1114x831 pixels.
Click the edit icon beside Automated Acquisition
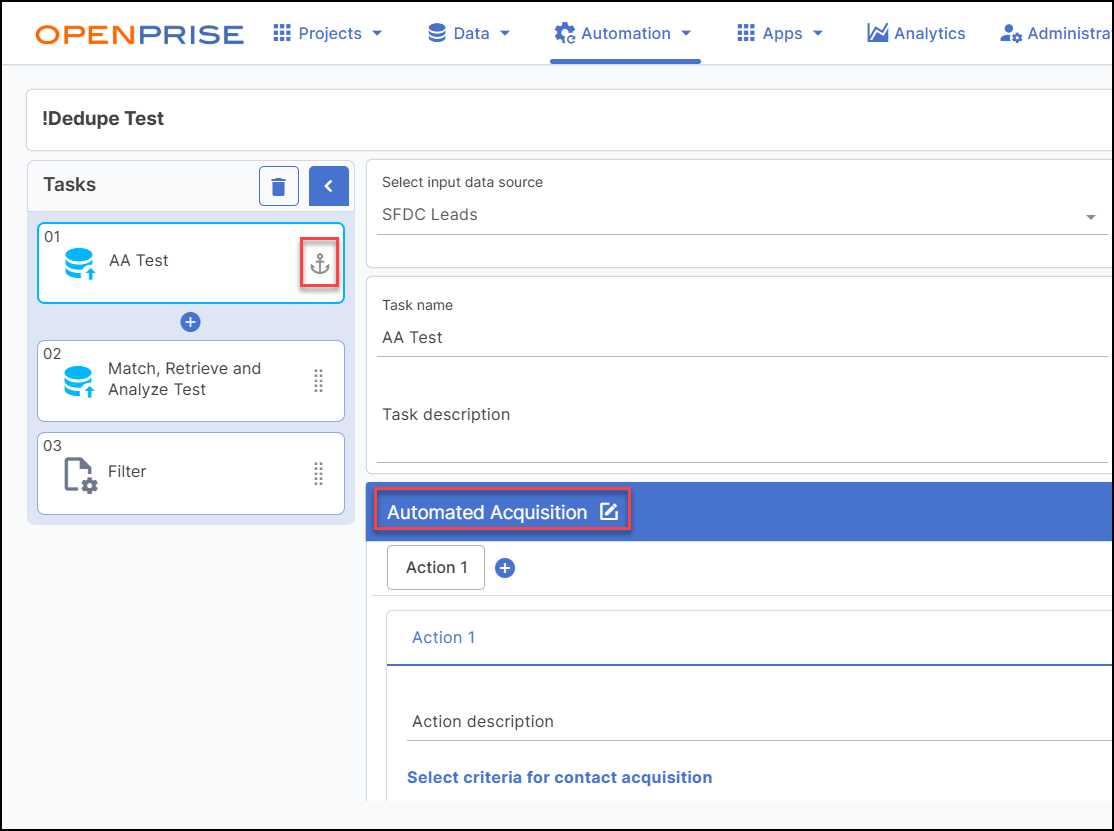point(609,512)
